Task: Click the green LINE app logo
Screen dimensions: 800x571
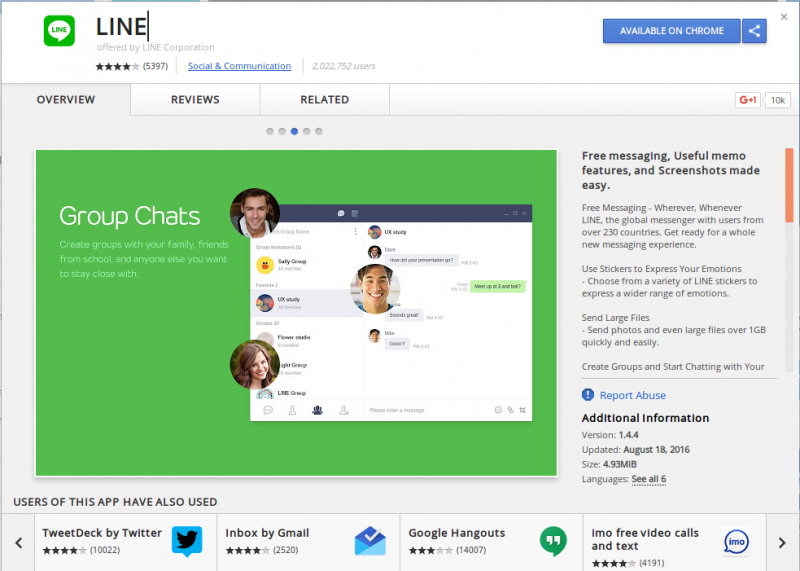Action: click(59, 31)
